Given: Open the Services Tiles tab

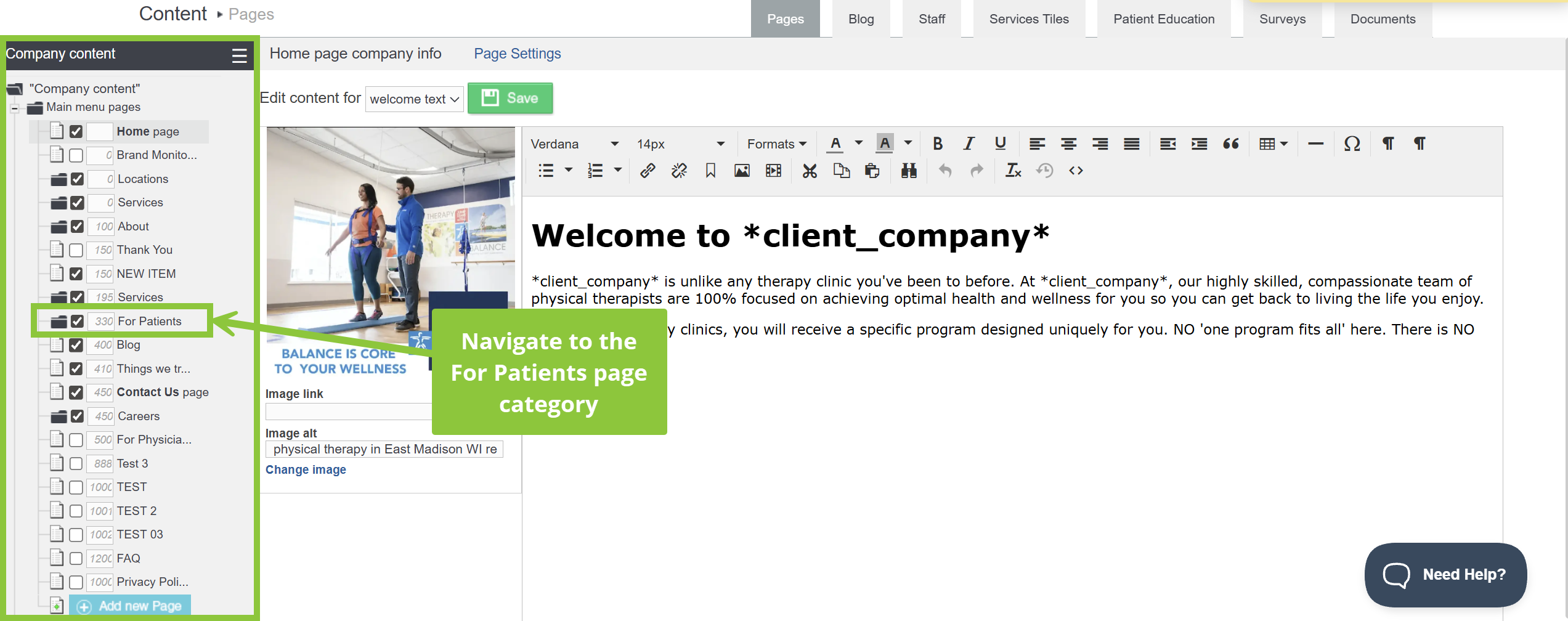Looking at the screenshot, I should 1029,19.
